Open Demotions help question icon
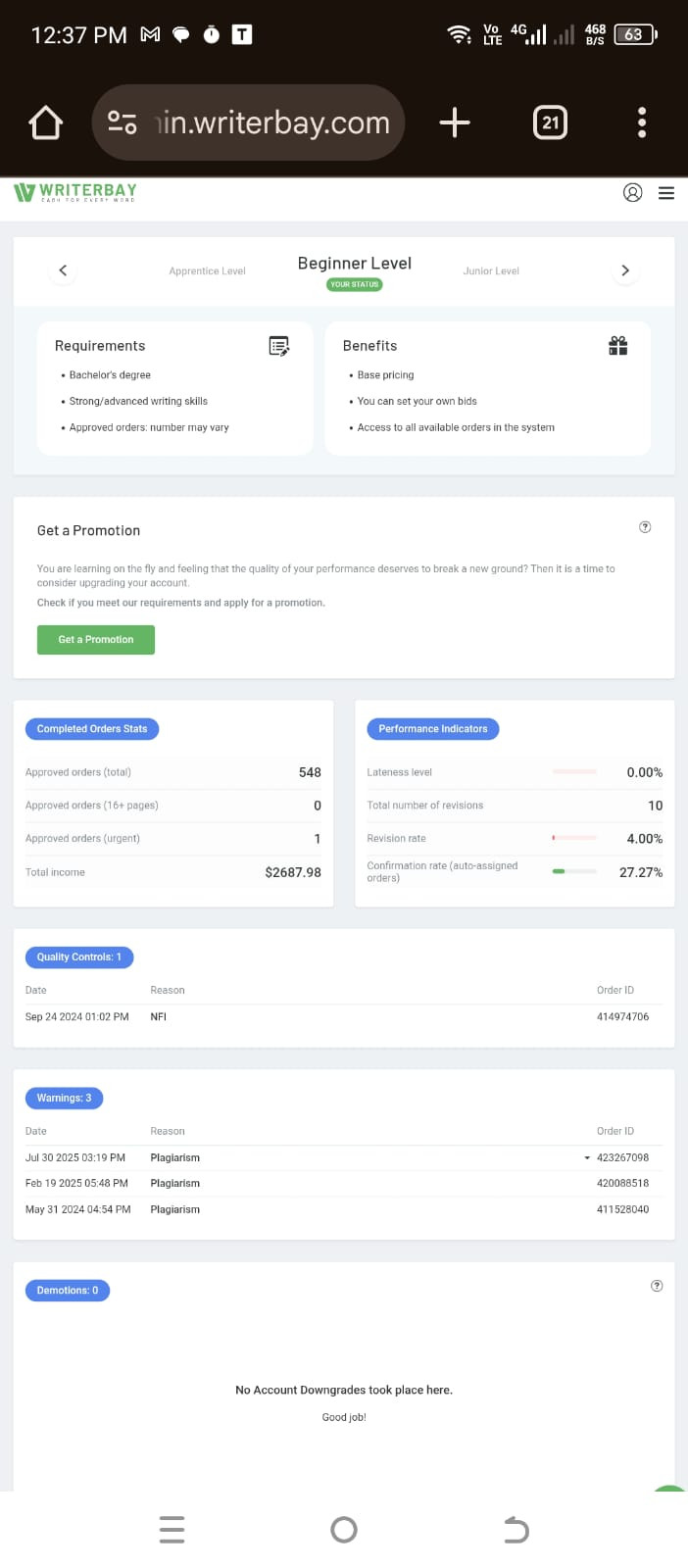The height and width of the screenshot is (1568, 688). (x=657, y=1286)
